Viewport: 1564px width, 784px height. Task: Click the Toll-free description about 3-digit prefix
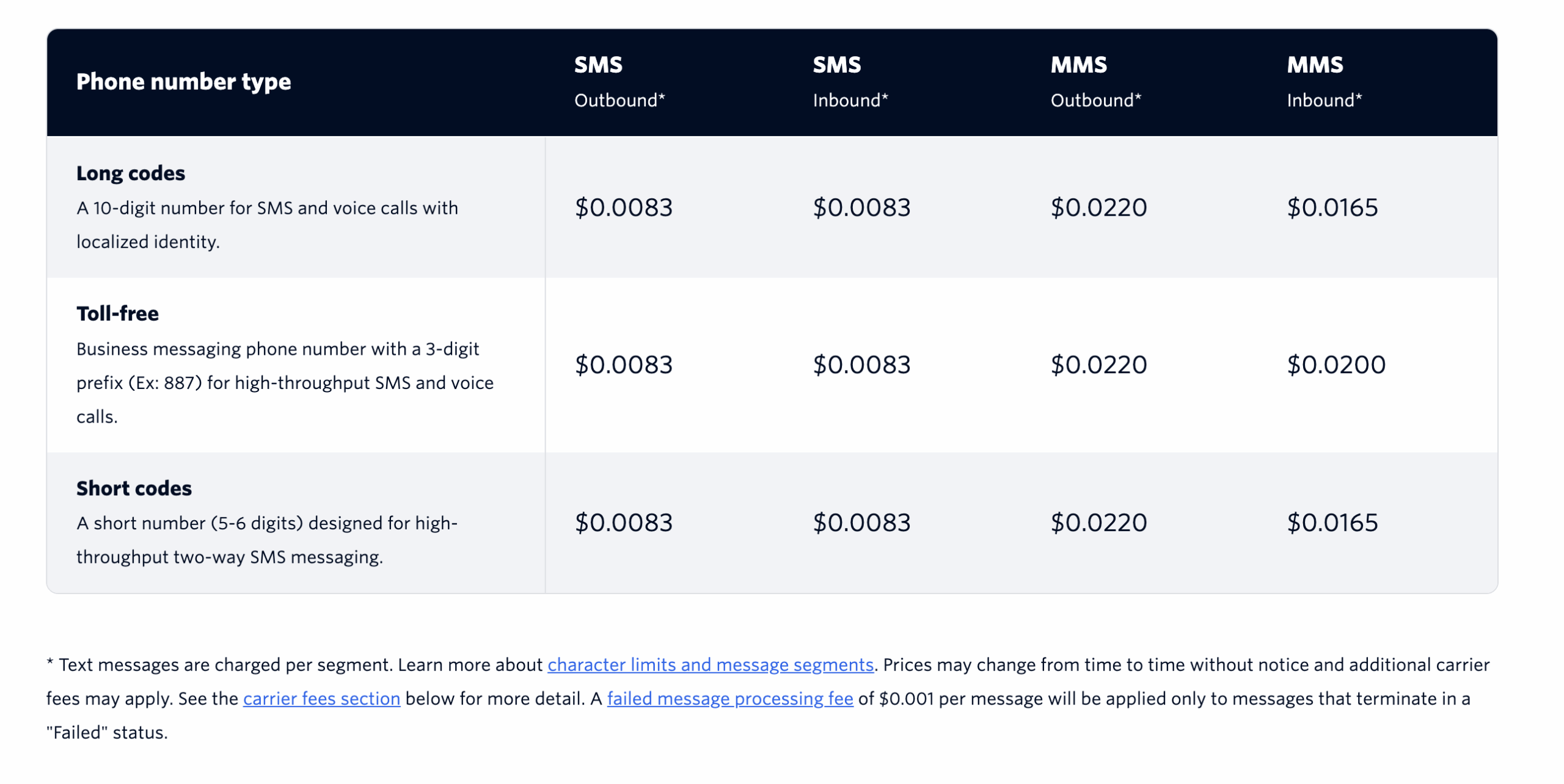click(285, 383)
